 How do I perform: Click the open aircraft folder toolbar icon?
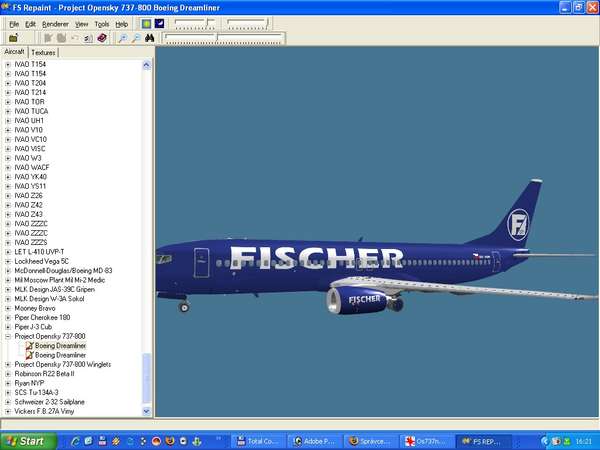[x=13, y=38]
